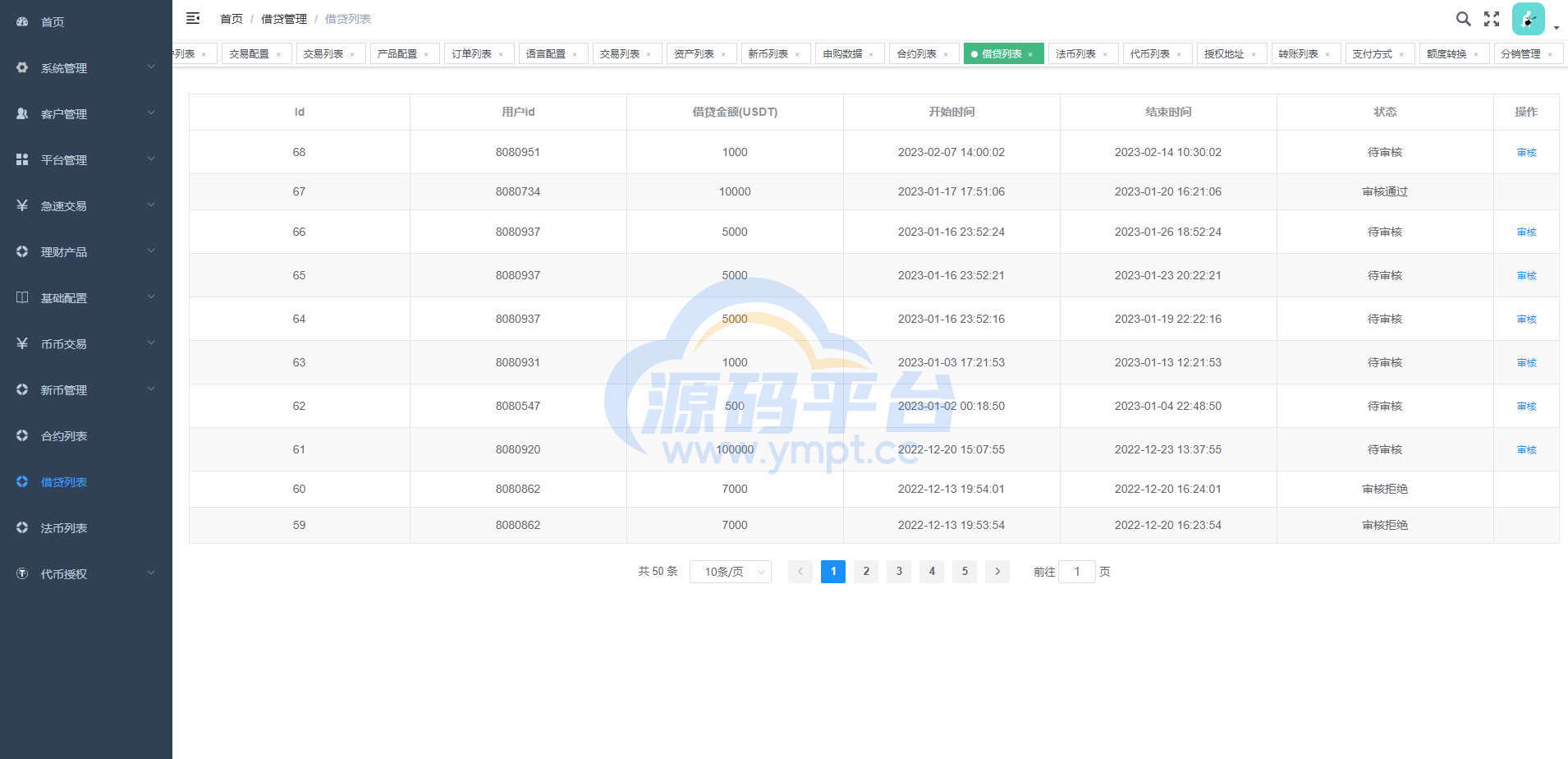Click 币币交易 yen icon in sidebar
Viewport: 1568px width, 759px height.
[x=22, y=344]
